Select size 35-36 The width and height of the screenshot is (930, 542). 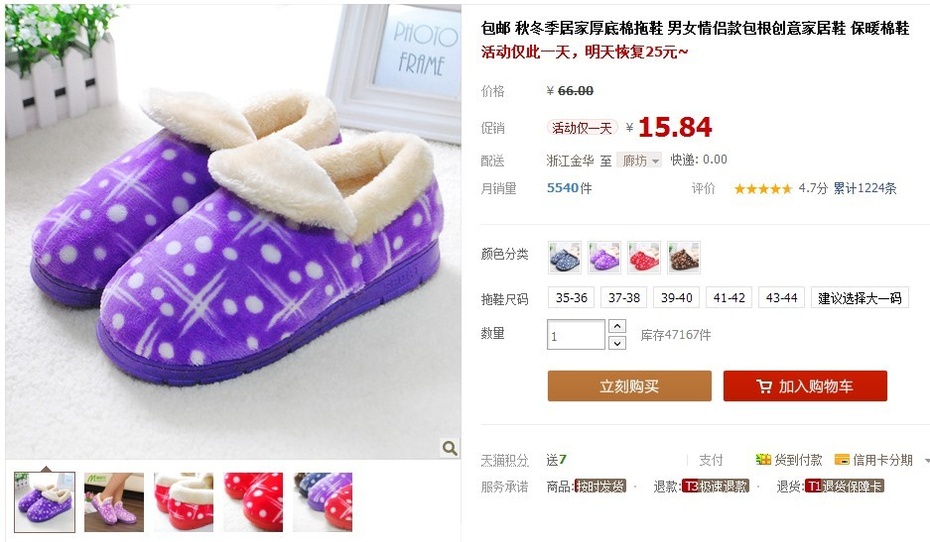(x=571, y=298)
